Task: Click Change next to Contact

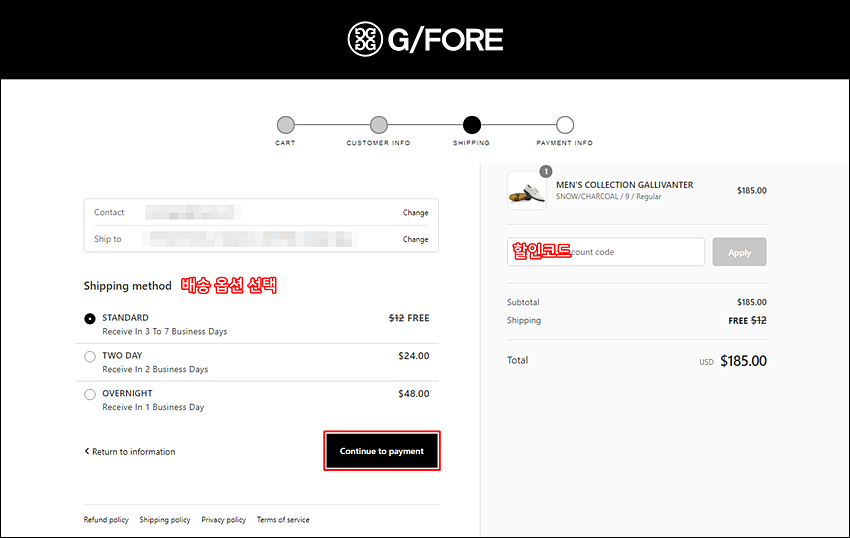Action: (415, 213)
